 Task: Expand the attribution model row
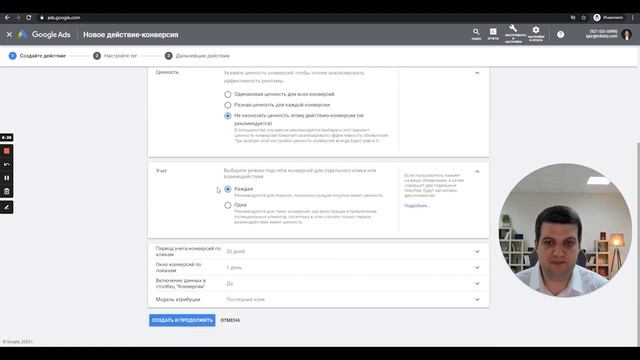pos(318,300)
